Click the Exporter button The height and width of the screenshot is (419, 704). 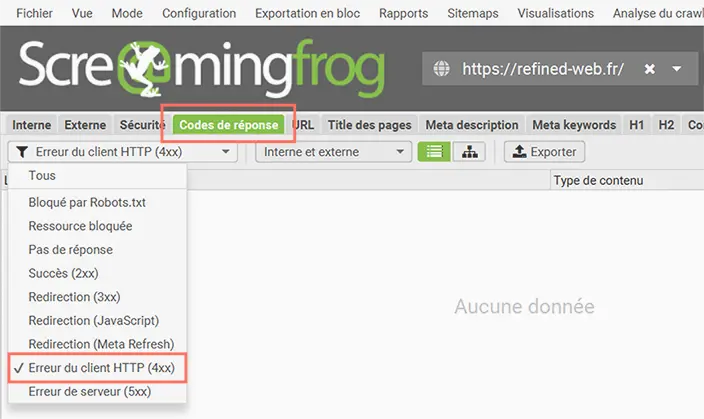pyautogui.click(x=544, y=152)
